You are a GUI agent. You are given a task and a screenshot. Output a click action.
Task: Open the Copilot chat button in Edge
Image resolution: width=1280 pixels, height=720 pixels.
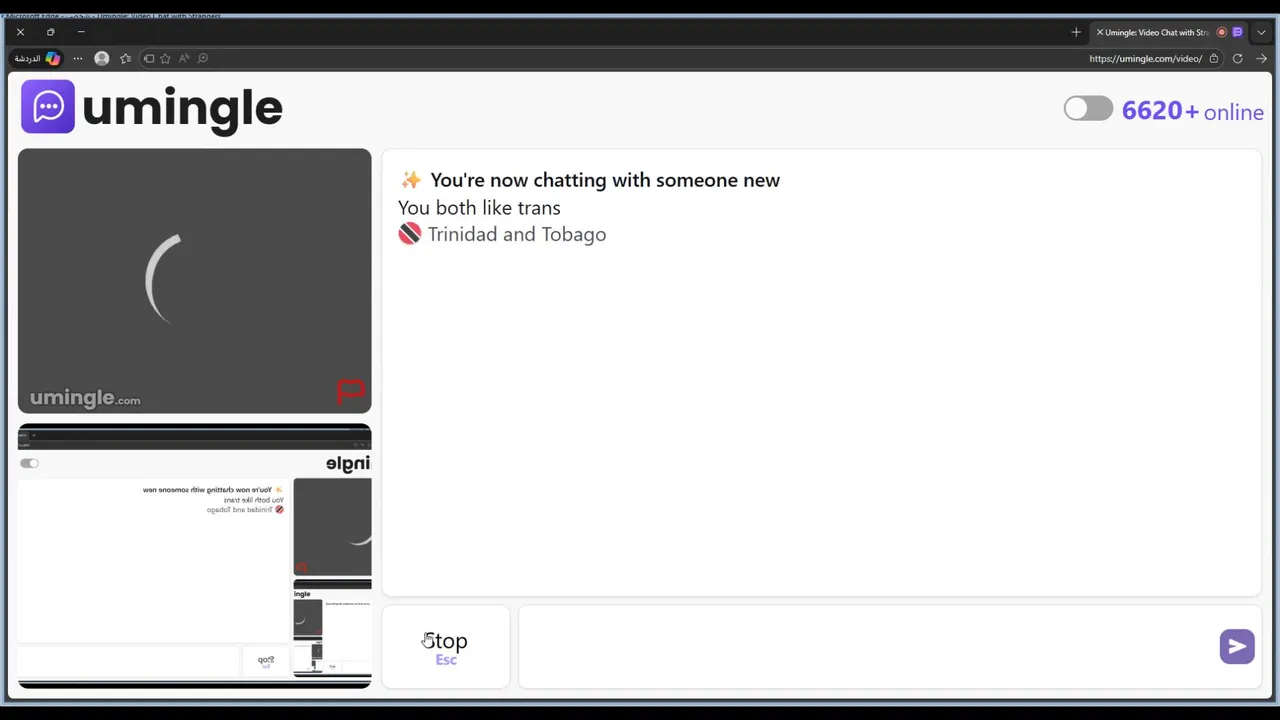pos(38,58)
